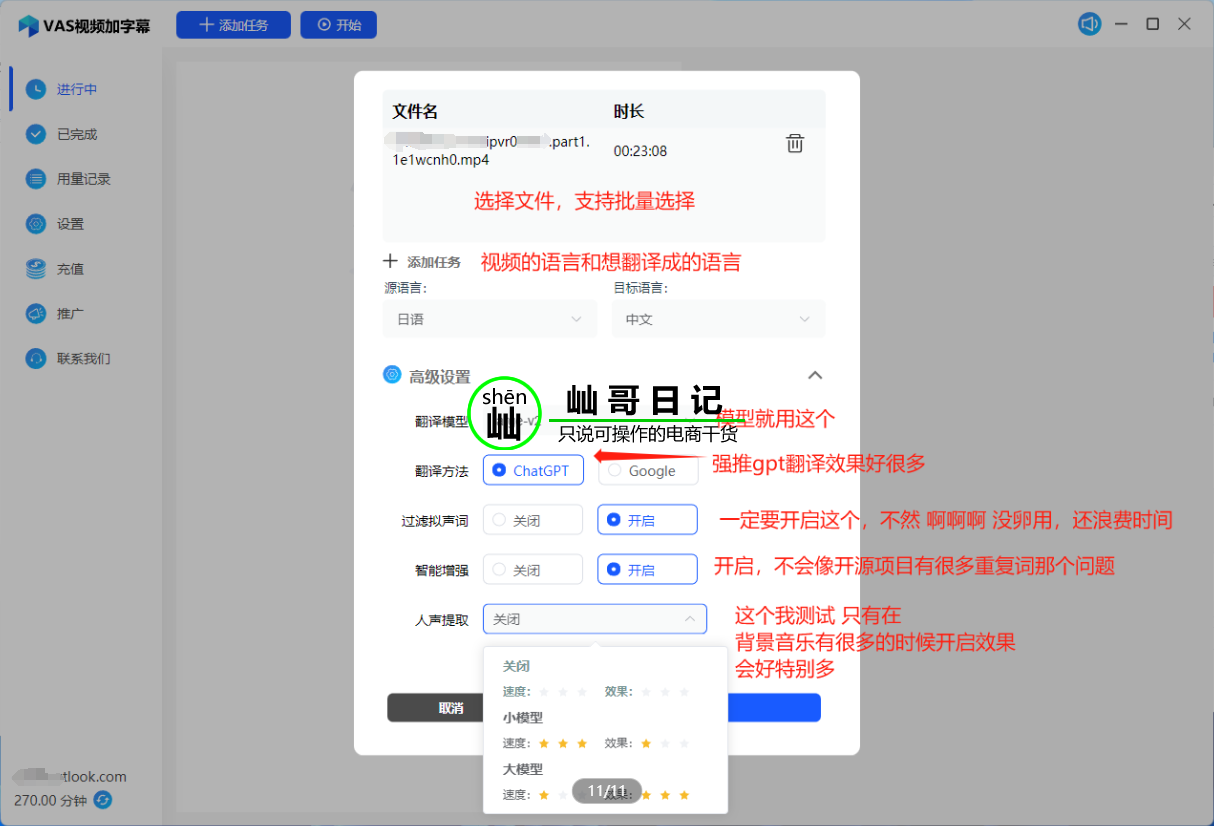Click the 设置 gear icon in sidebar
This screenshot has height=826, width=1214.
[x=36, y=224]
